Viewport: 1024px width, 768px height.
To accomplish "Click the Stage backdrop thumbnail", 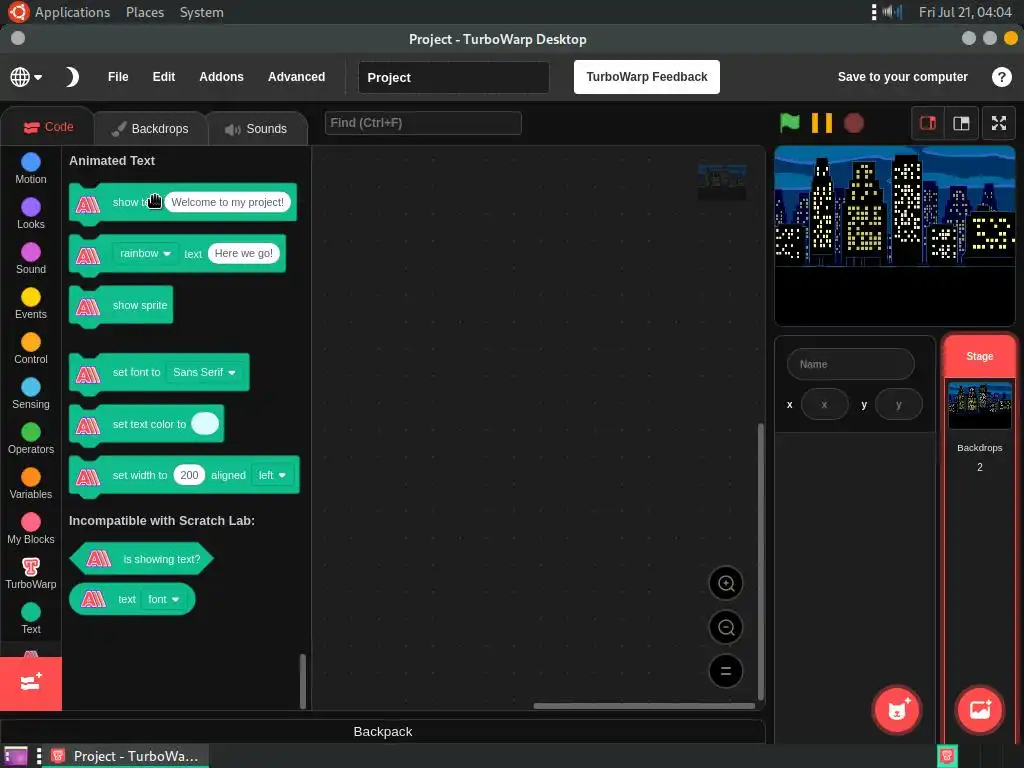I will [980, 406].
